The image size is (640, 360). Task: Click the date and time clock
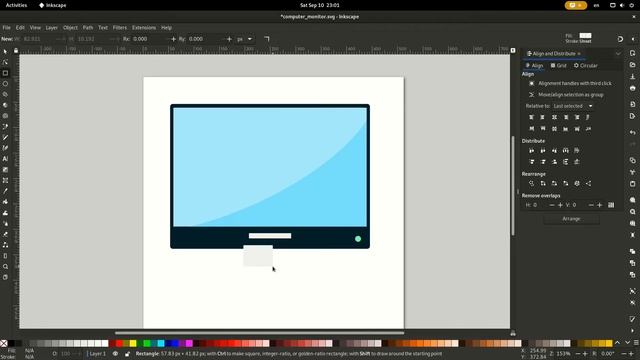[x=320, y=5]
